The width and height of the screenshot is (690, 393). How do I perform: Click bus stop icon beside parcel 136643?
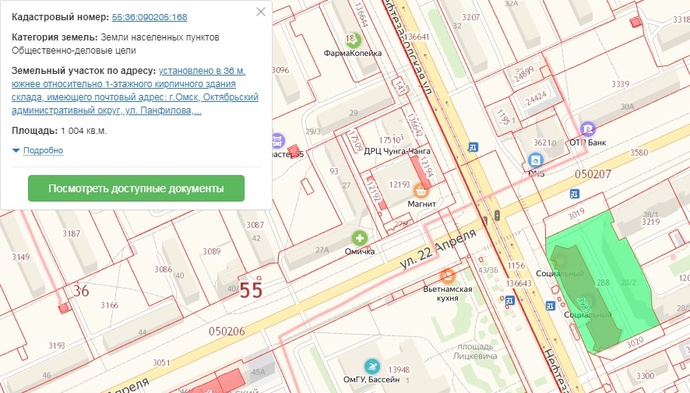click(510, 301)
